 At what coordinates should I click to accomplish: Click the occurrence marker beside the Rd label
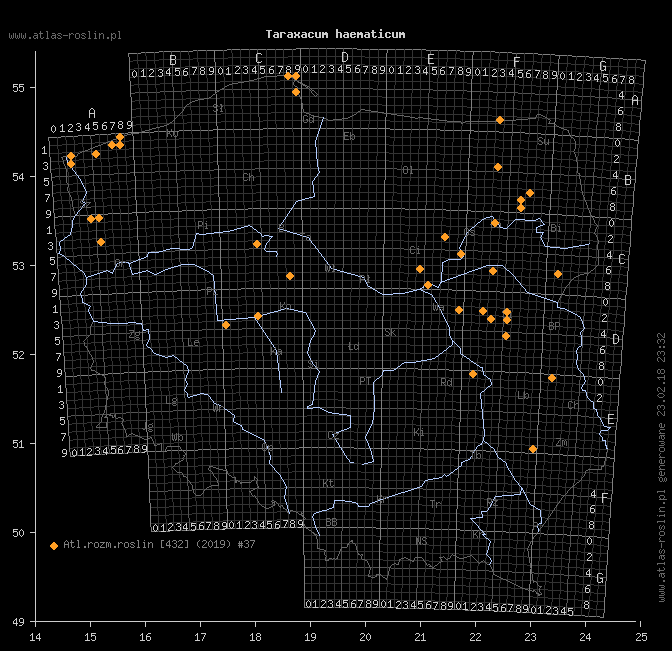(x=473, y=374)
